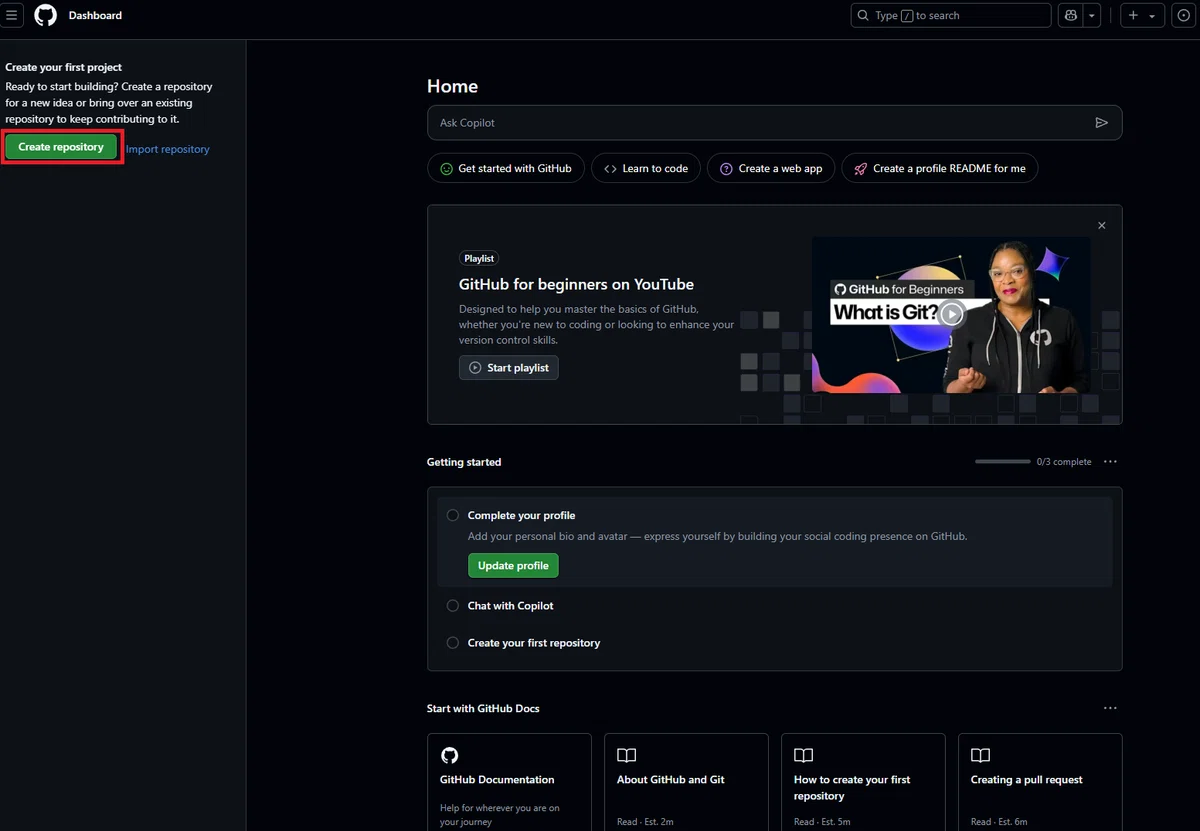This screenshot has height=831, width=1200.
Task: Toggle Create your first repository step circle
Action: coord(453,643)
